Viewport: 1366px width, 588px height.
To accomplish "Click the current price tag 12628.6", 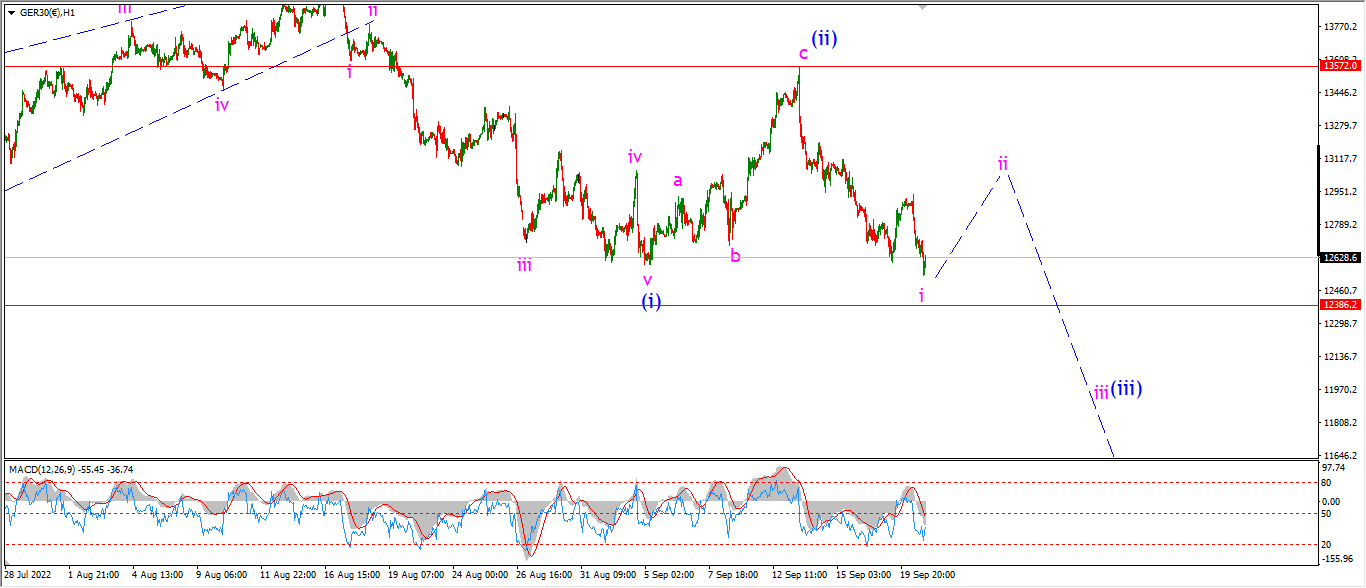I will [1339, 257].
